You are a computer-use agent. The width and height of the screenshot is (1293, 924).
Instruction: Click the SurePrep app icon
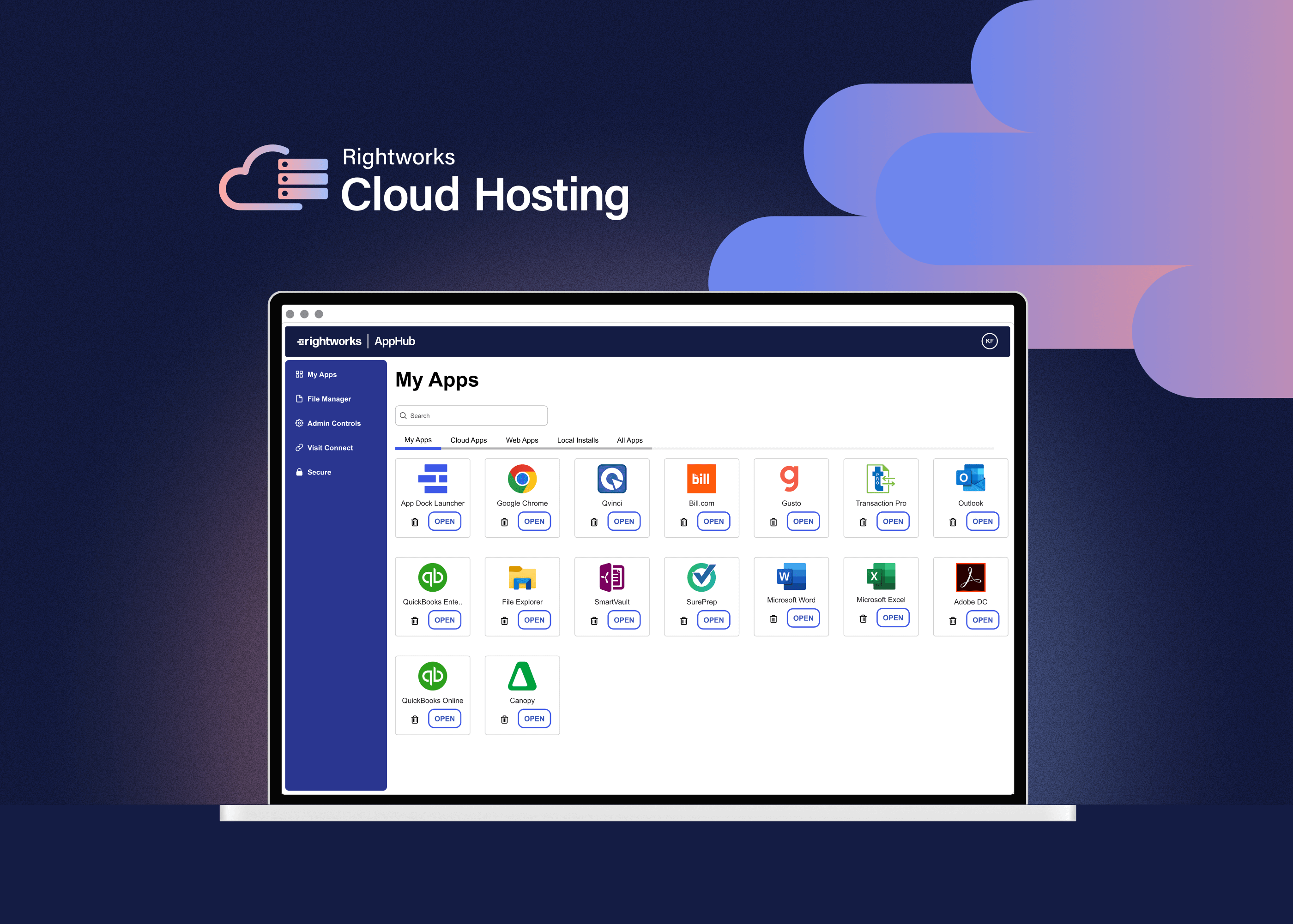coord(701,577)
